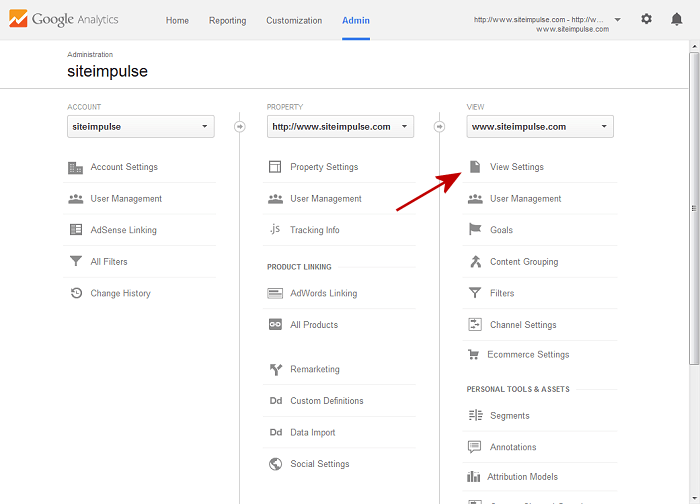
Task: Click the Property Settings window icon
Action: [x=275, y=167]
